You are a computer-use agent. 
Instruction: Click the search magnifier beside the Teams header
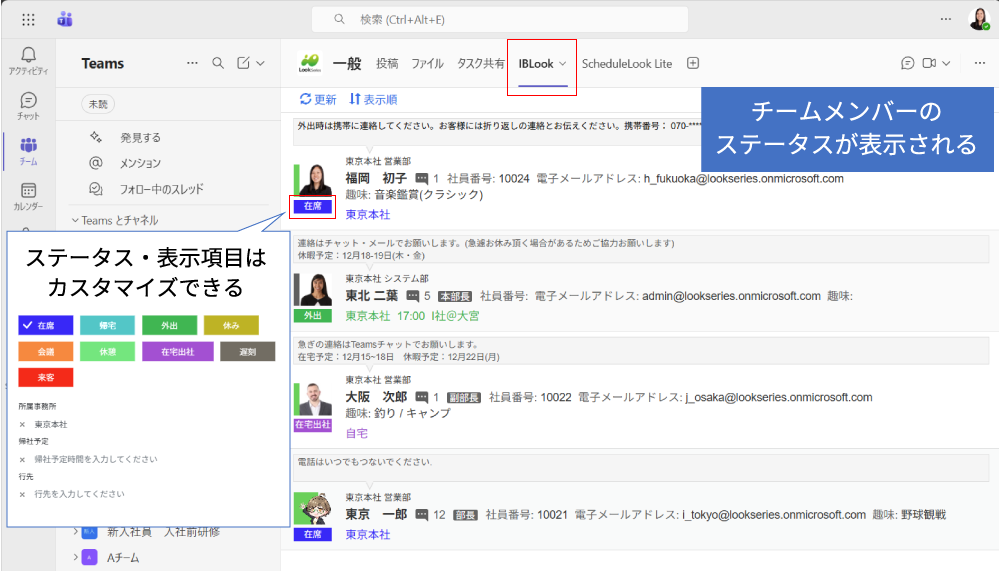tap(218, 63)
